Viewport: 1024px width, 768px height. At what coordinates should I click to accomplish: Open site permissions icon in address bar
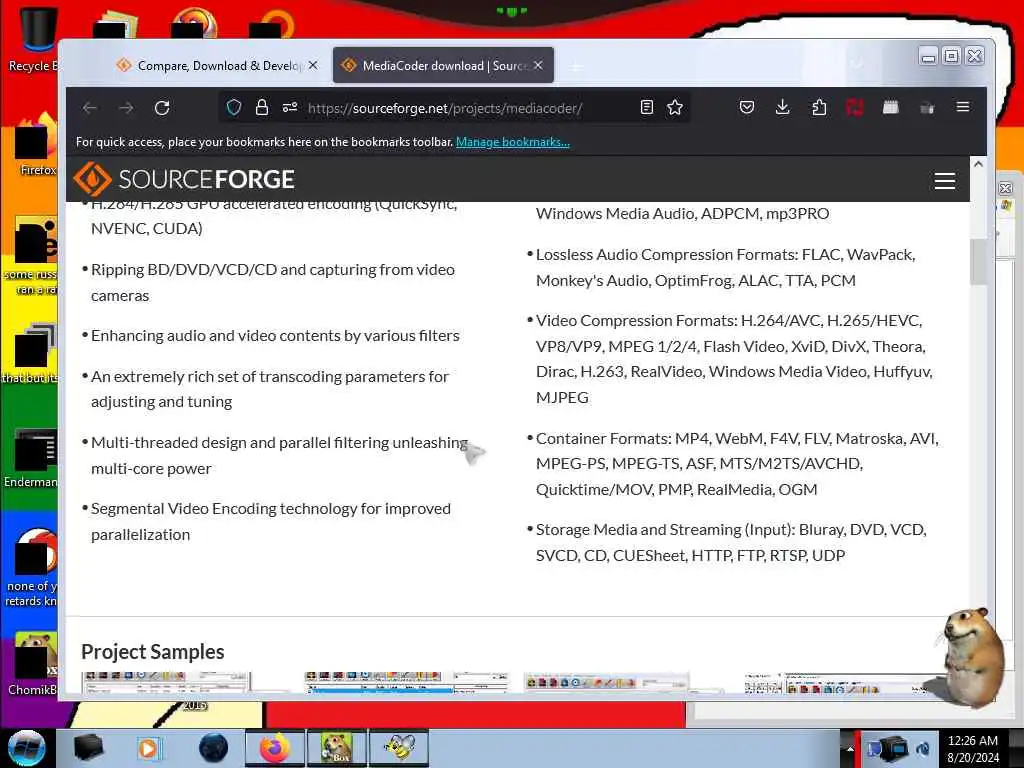tap(290, 108)
